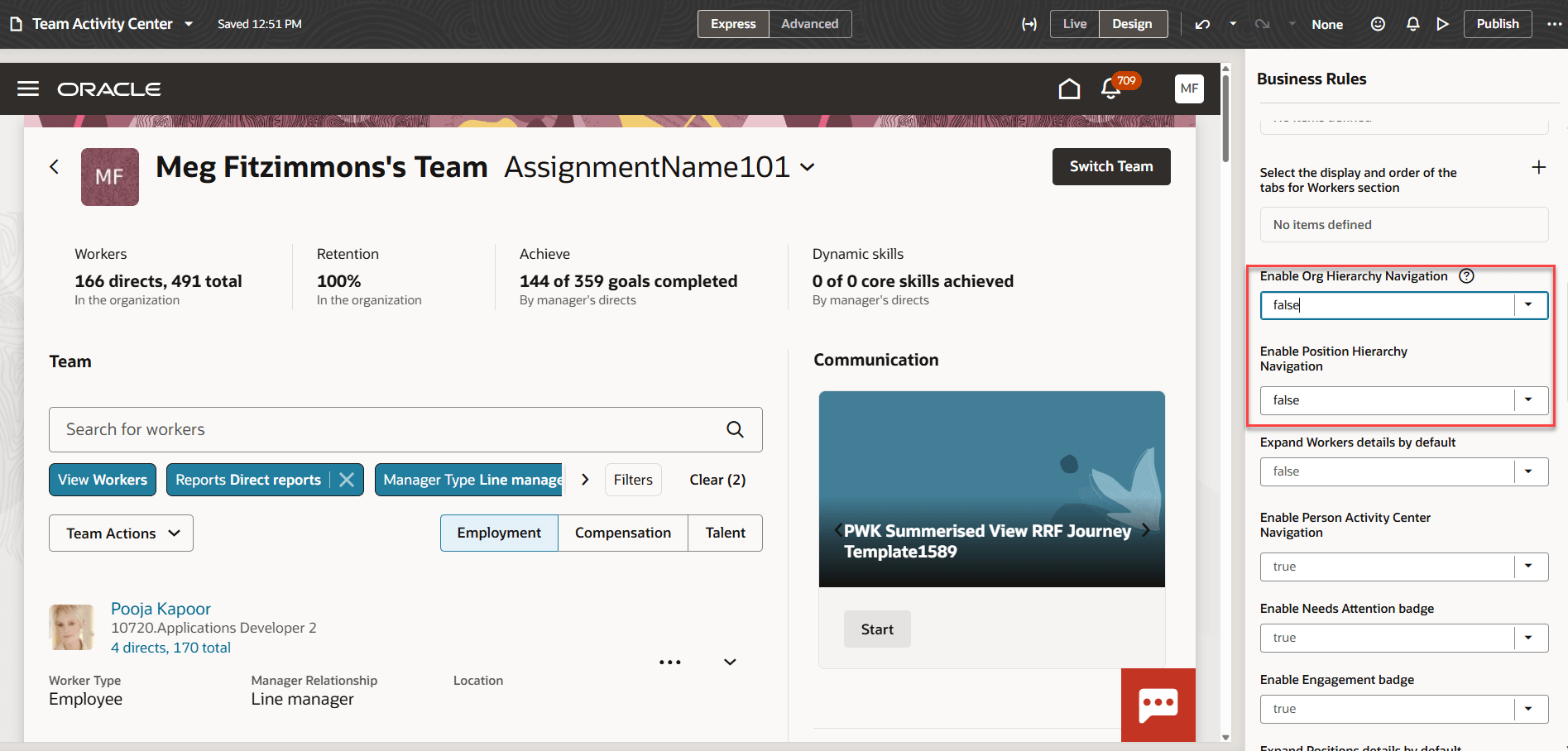Open the search icon in worker search bar
1568x751 pixels.
click(735, 429)
